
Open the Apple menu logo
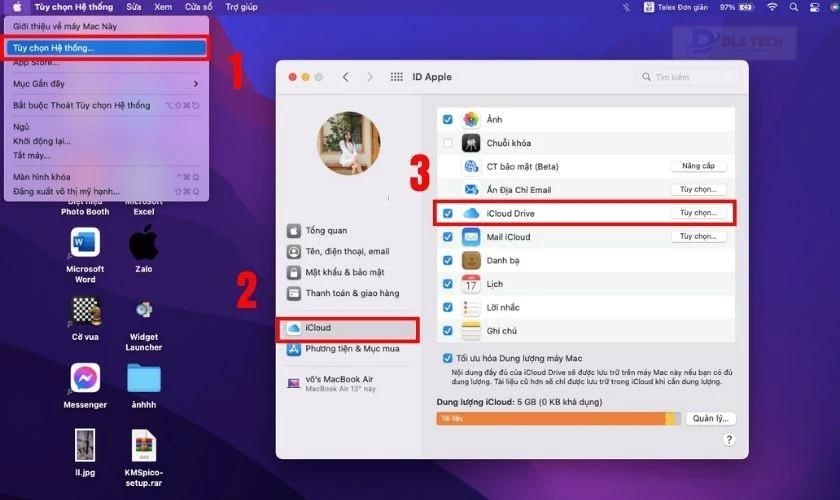(17, 7)
